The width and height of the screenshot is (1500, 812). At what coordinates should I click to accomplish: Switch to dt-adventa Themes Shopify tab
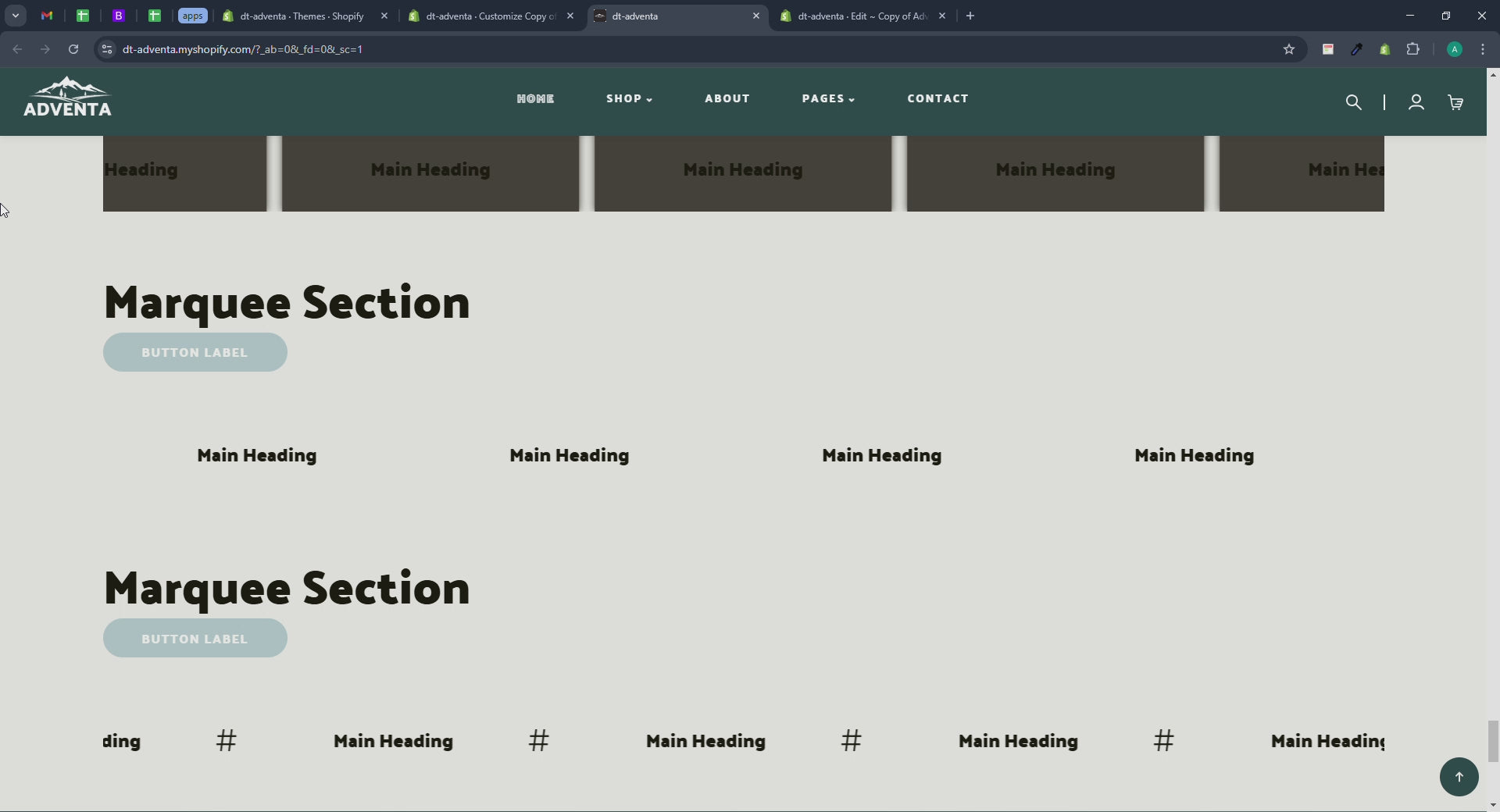[x=301, y=16]
